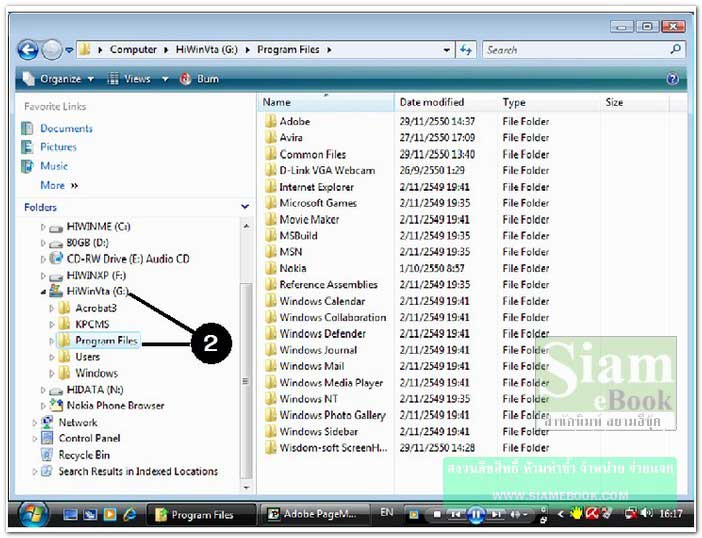Collapse the Folders pane chevron
The width and height of the screenshot is (702, 538).
coord(245,207)
